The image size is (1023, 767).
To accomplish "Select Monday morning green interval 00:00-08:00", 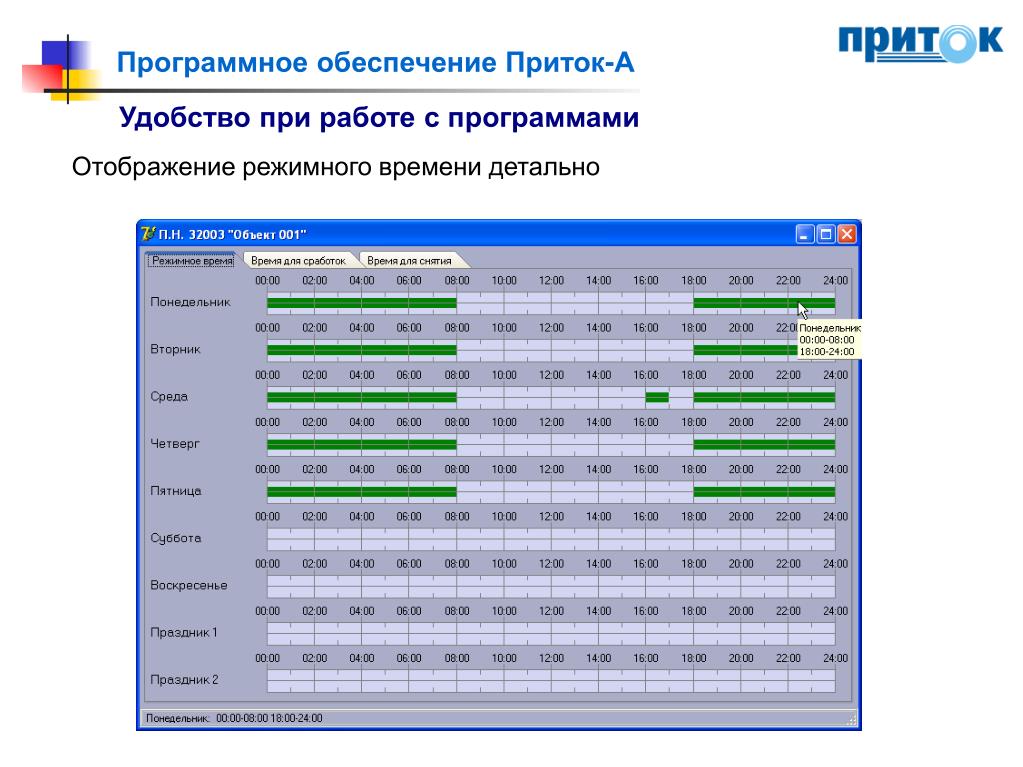I will [x=361, y=303].
